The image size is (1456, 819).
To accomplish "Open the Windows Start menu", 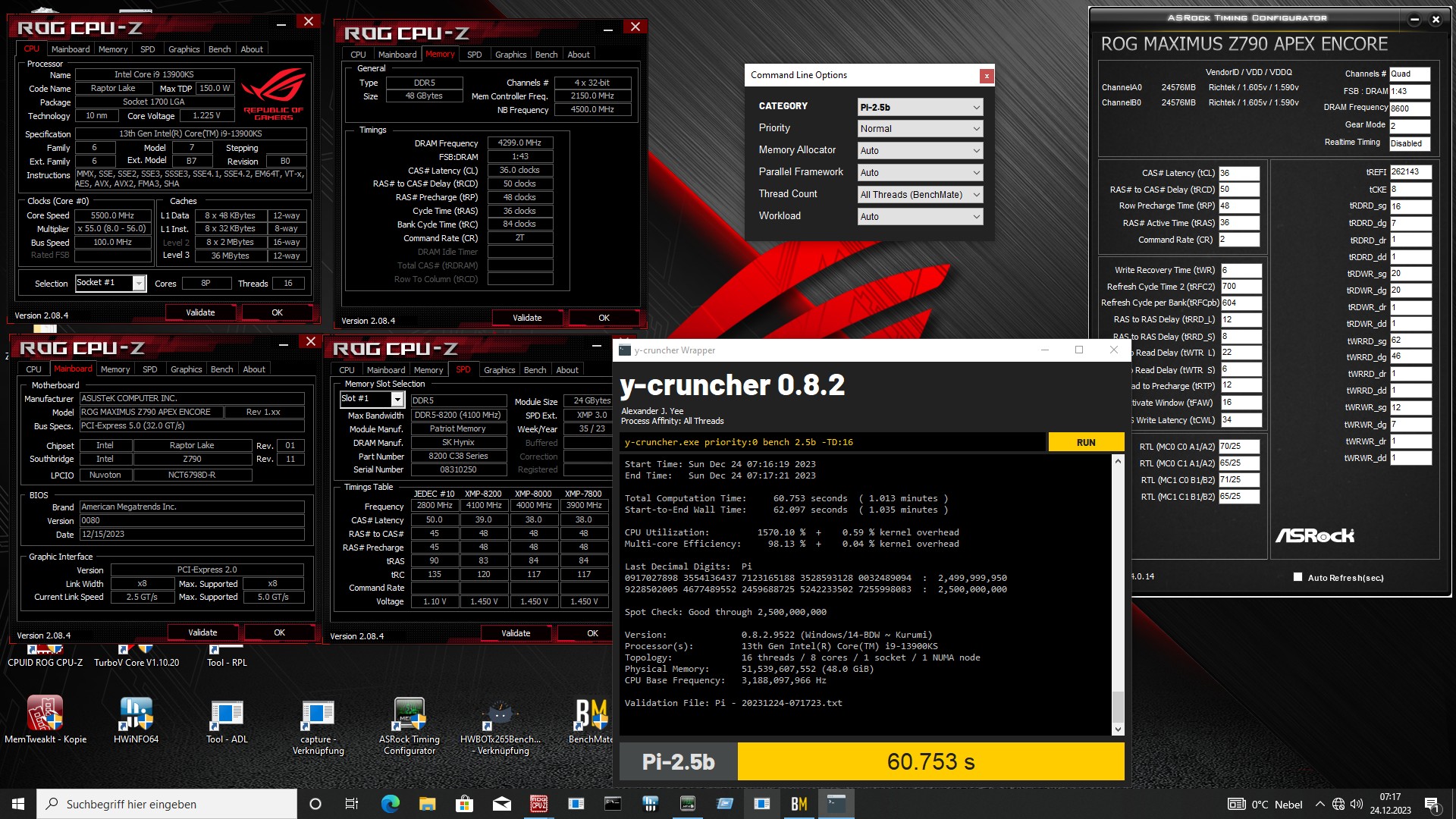I will click(x=18, y=804).
